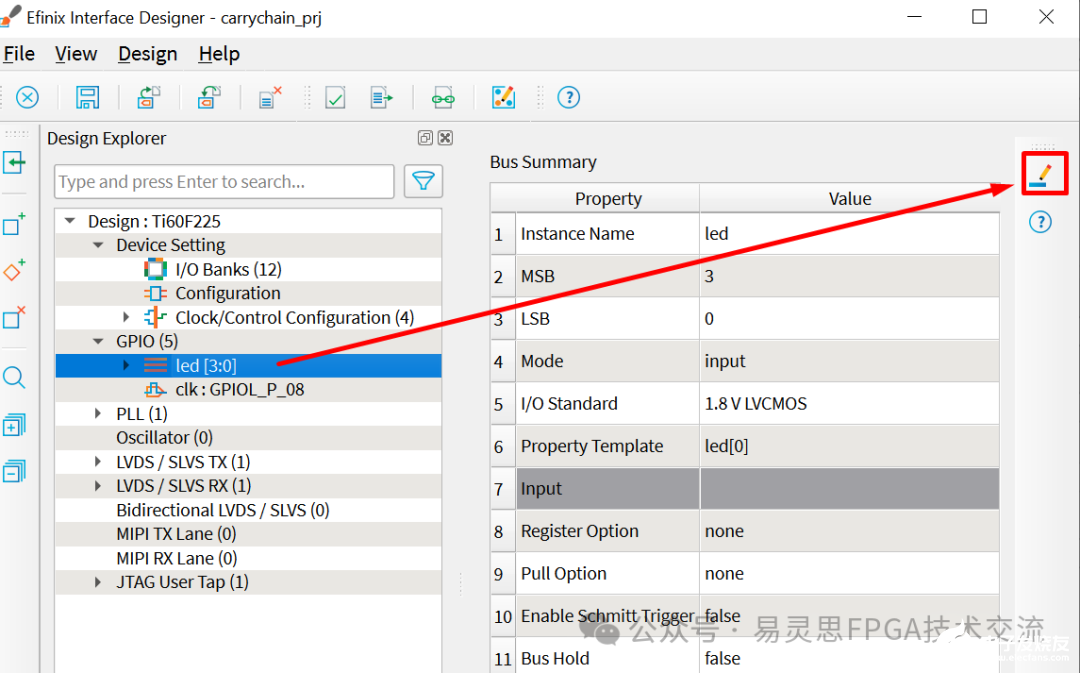Select clk : GPIOL_P_08 in the tree
The image size is (1080, 673).
pyautogui.click(x=239, y=390)
